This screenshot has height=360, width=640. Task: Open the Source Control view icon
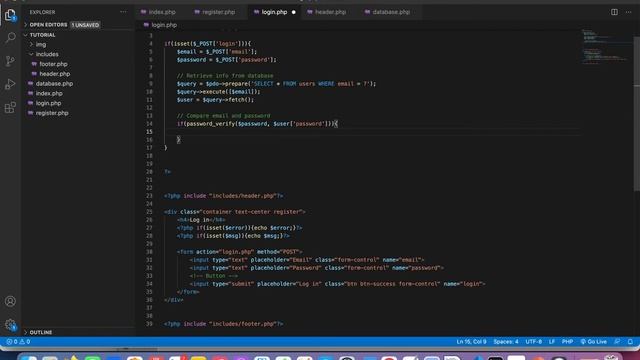tap(10, 61)
